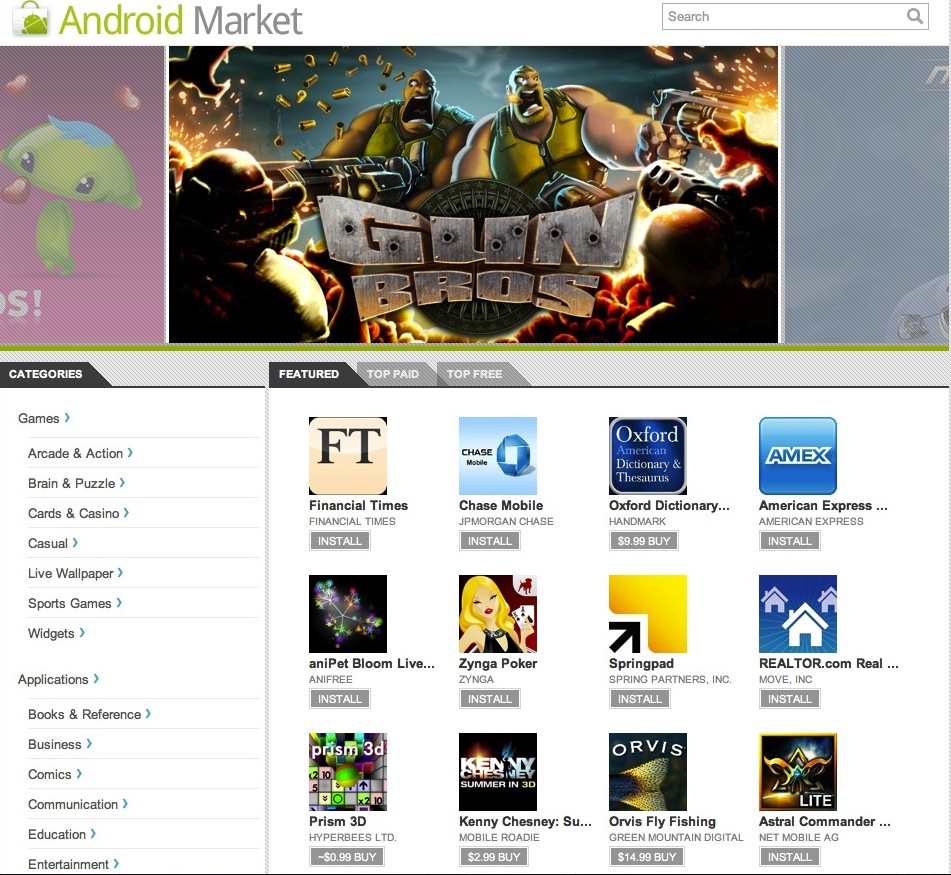Viewport: 951px width, 875px height.
Task: Click the Search input field
Action: click(780, 16)
